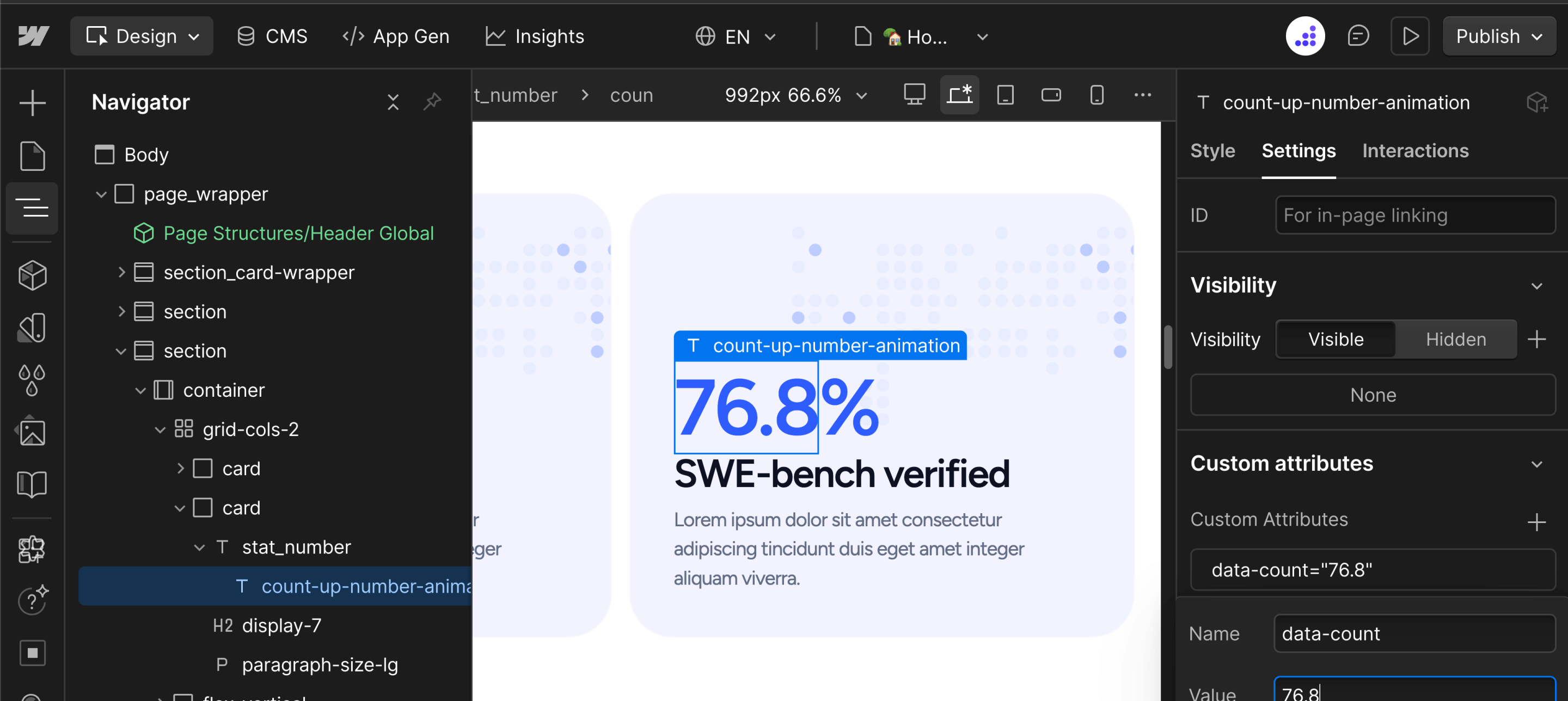Open CMS in top bar
The width and height of the screenshot is (1568, 701).
point(272,36)
